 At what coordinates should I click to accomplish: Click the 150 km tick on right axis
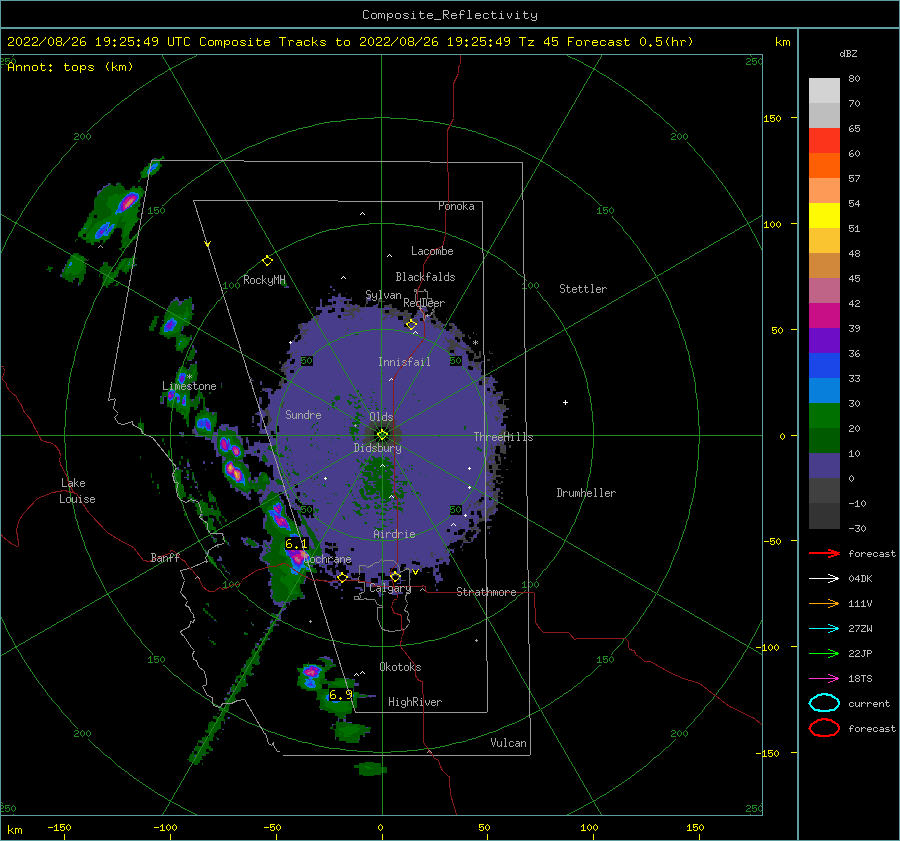pos(773,118)
